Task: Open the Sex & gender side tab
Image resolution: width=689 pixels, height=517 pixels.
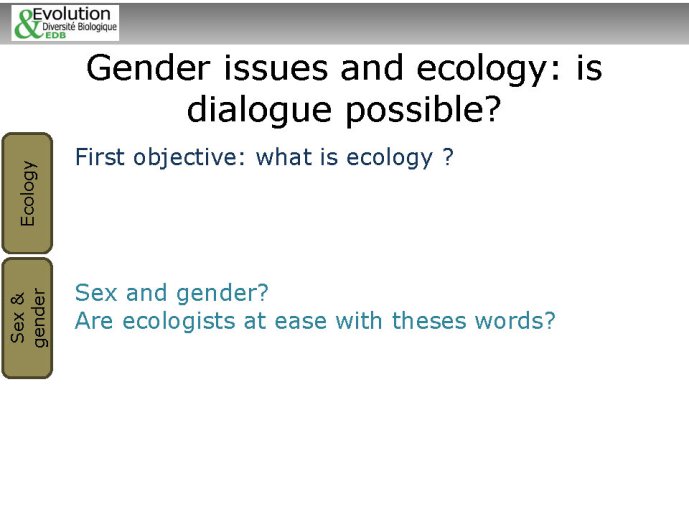Action: [27, 318]
